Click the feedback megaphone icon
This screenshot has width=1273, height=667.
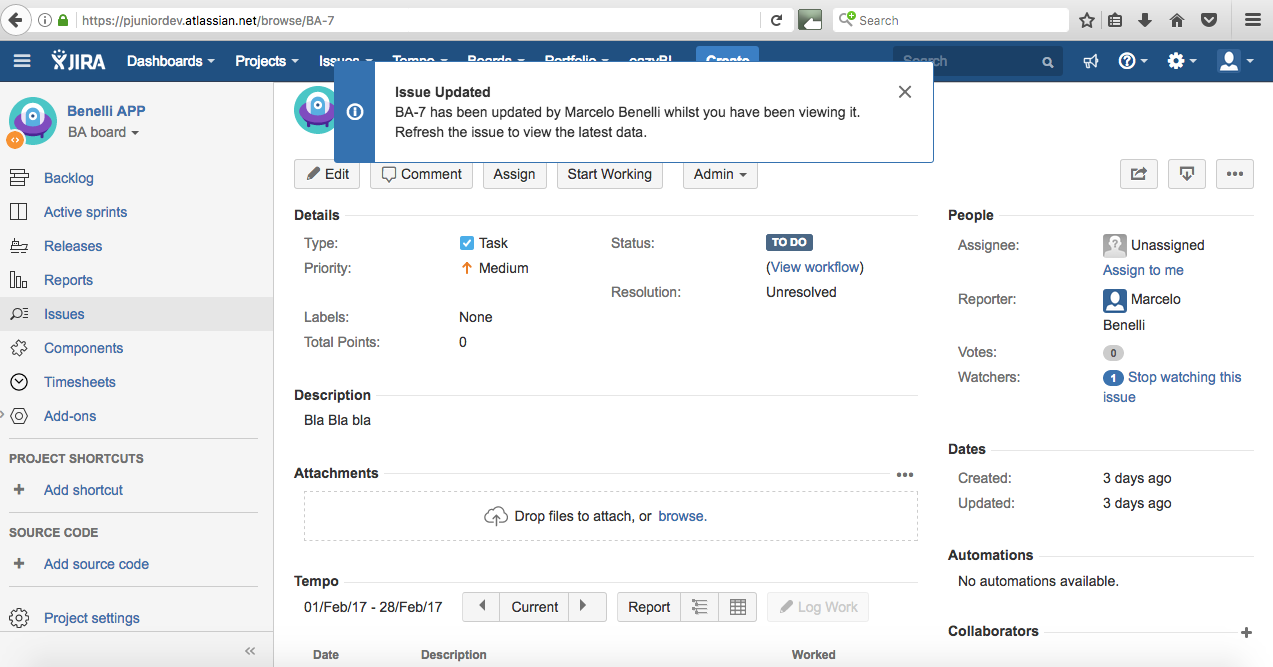[1091, 61]
